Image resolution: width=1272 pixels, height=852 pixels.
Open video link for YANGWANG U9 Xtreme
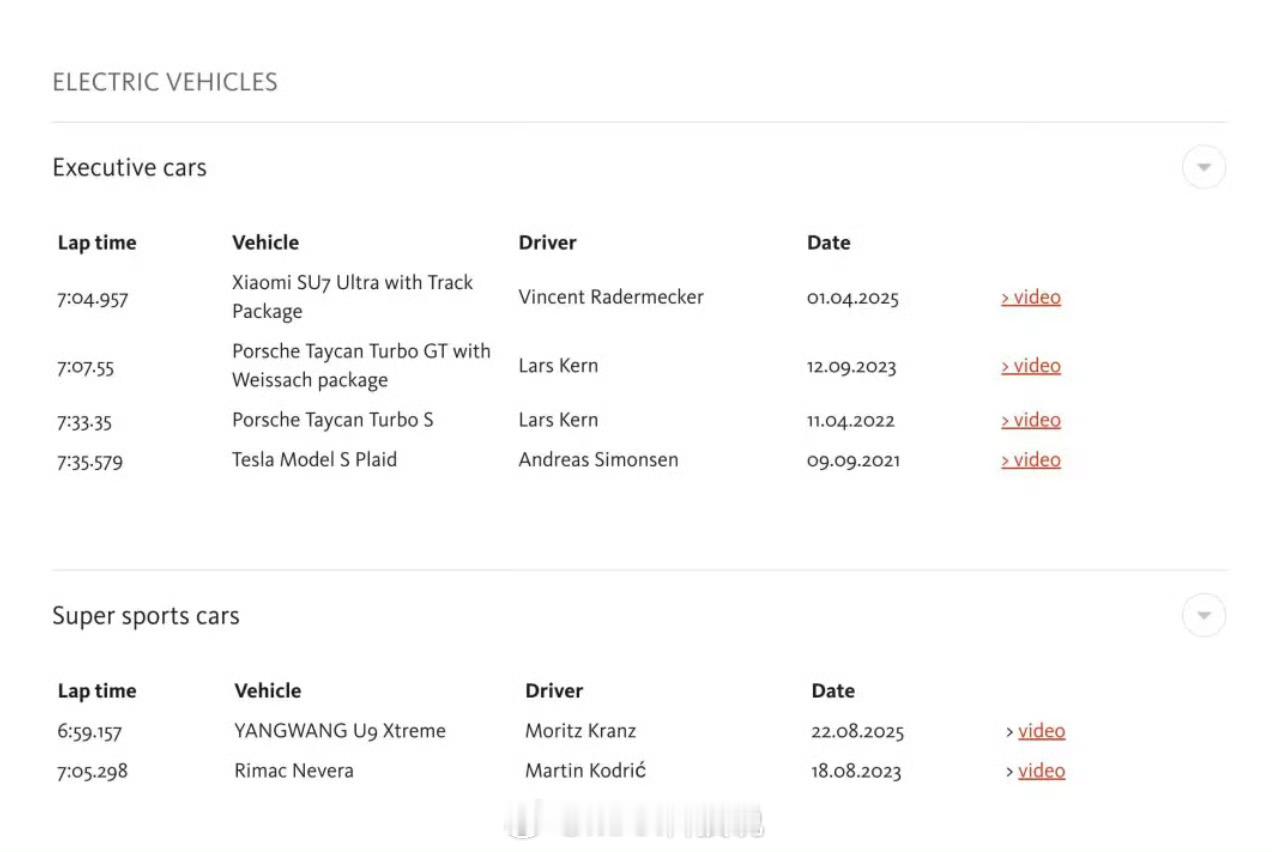click(x=1040, y=731)
